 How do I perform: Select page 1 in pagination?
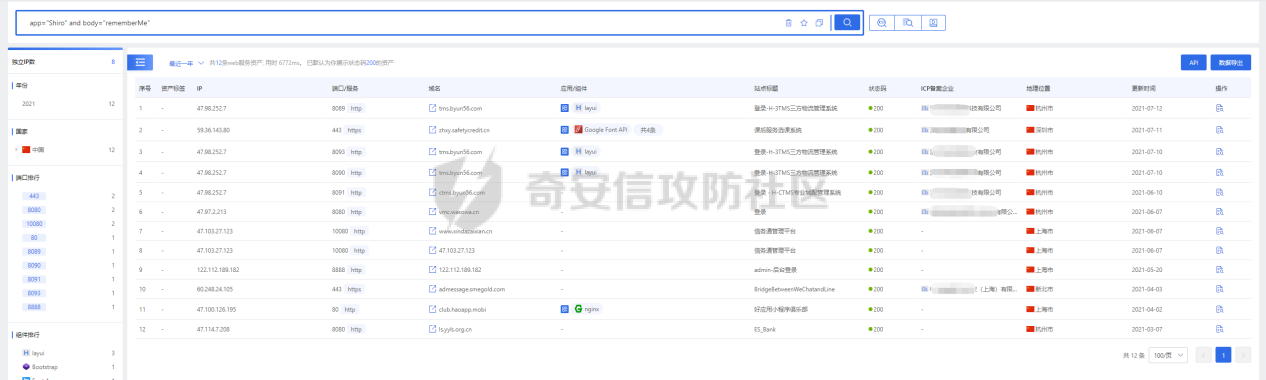[1224, 355]
